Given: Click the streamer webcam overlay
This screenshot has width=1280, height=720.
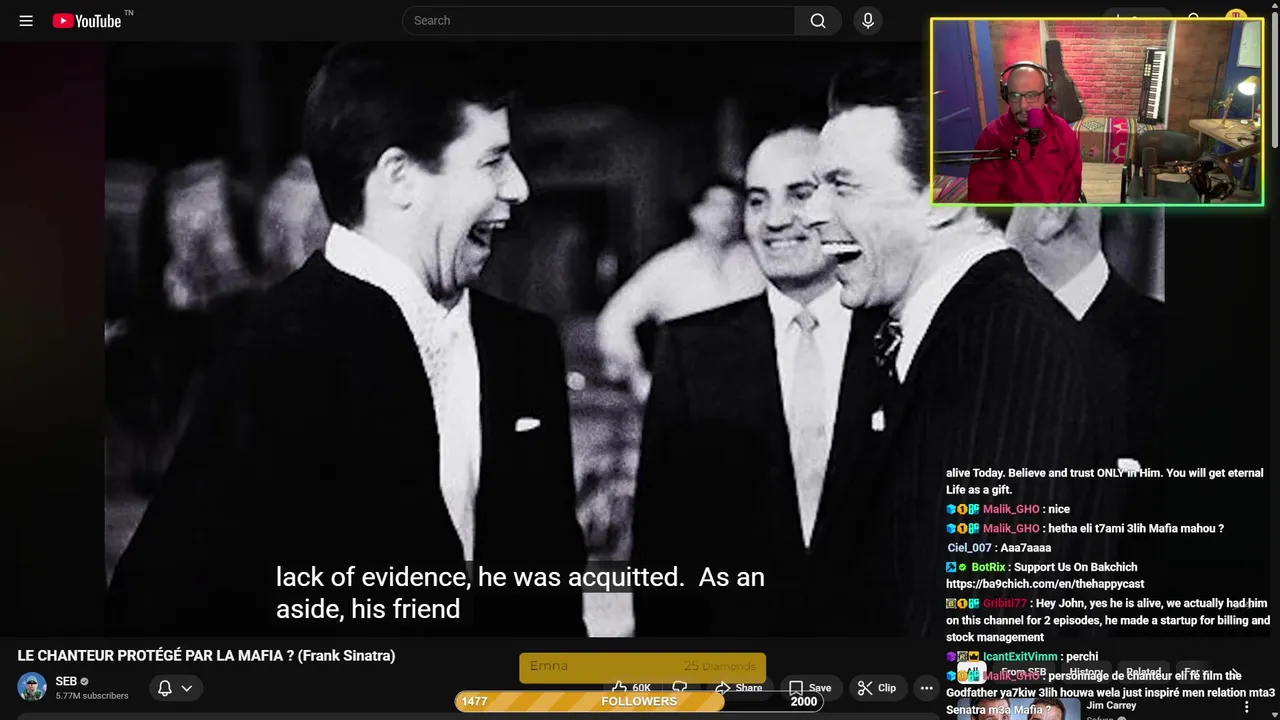Looking at the screenshot, I should pyautogui.click(x=1097, y=112).
